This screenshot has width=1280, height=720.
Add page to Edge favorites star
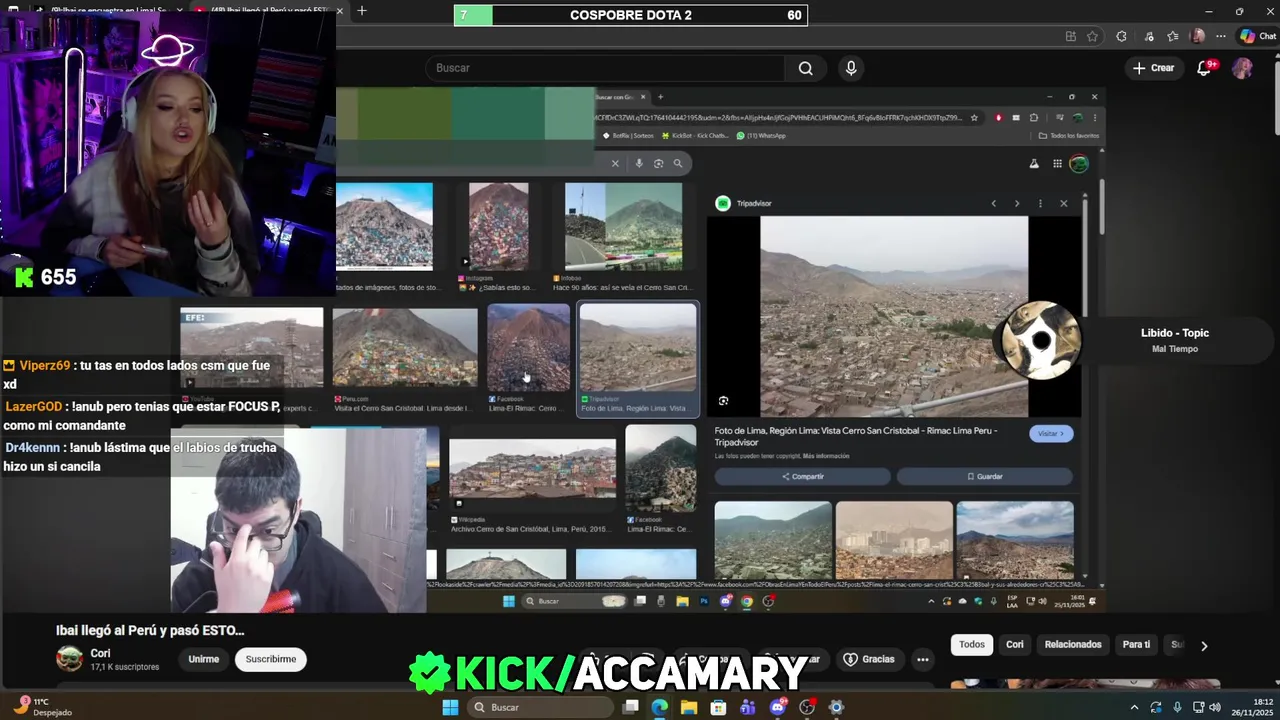pos(1092,36)
